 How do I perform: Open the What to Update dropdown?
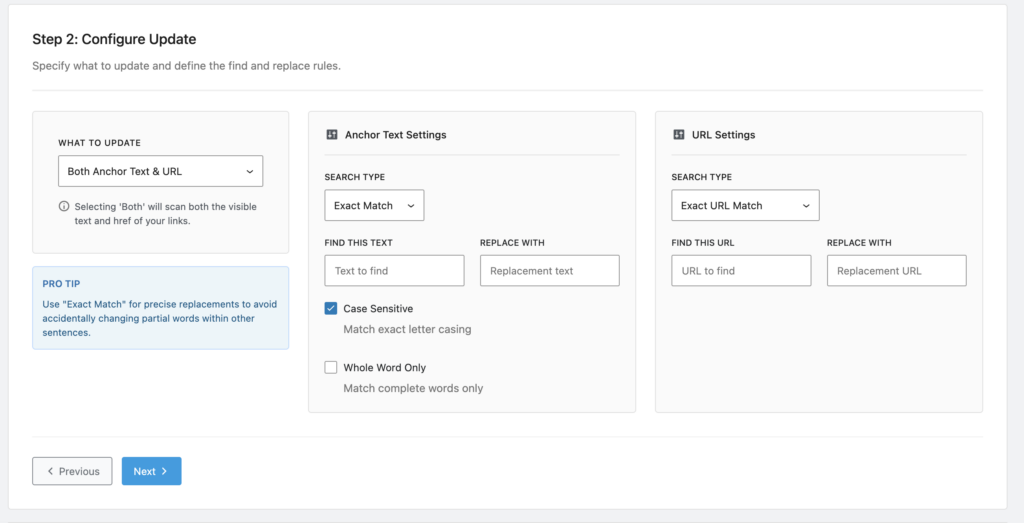pos(160,171)
